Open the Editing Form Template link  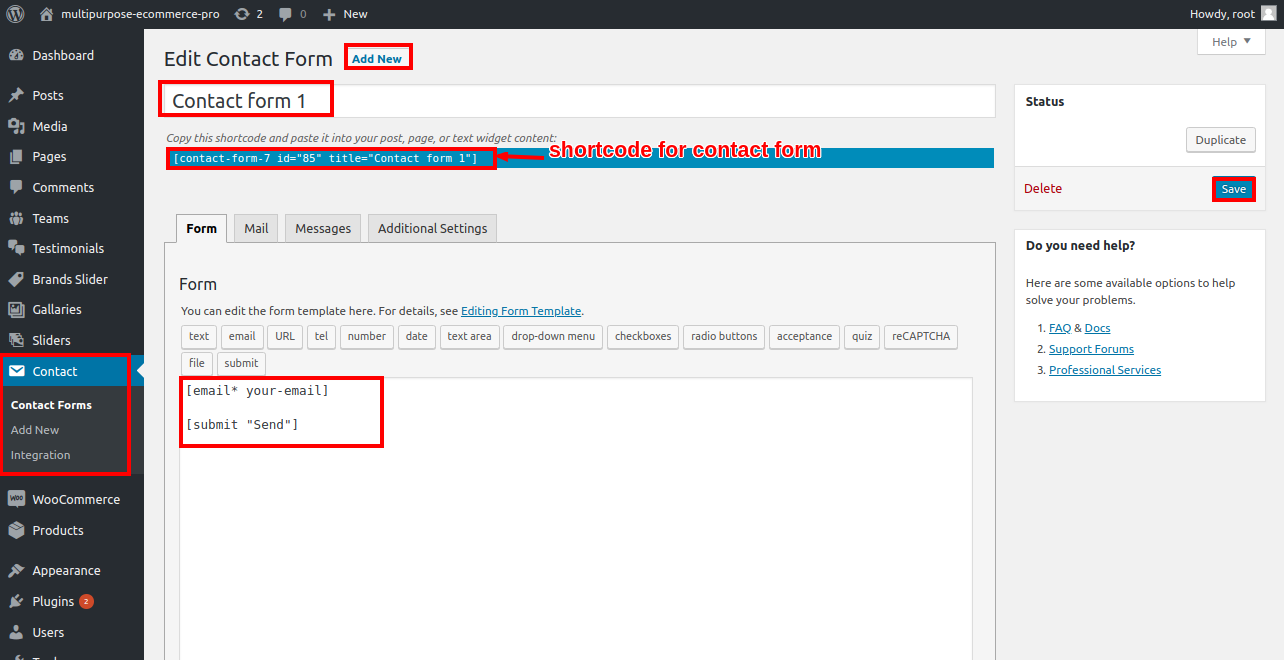(x=521, y=311)
